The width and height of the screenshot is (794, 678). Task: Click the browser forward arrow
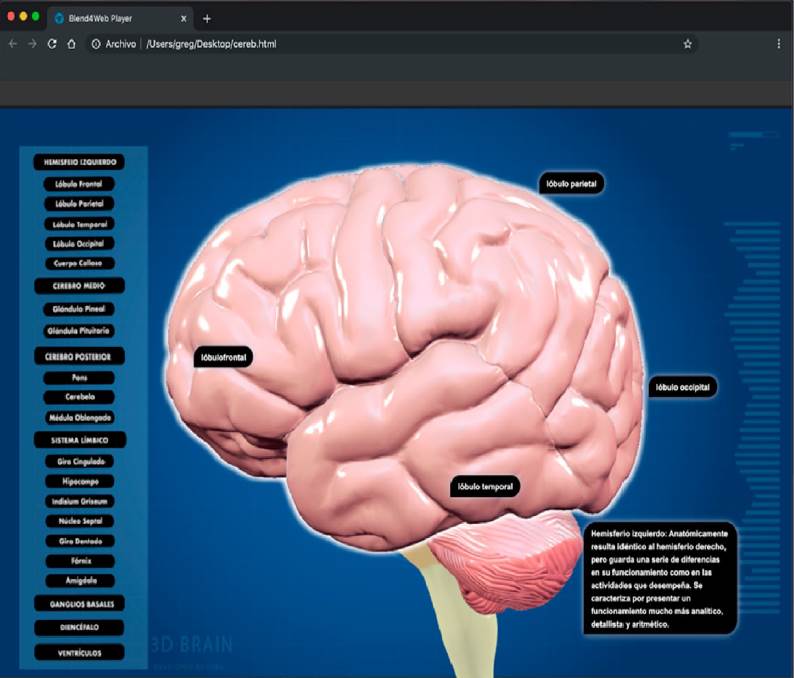click(32, 44)
